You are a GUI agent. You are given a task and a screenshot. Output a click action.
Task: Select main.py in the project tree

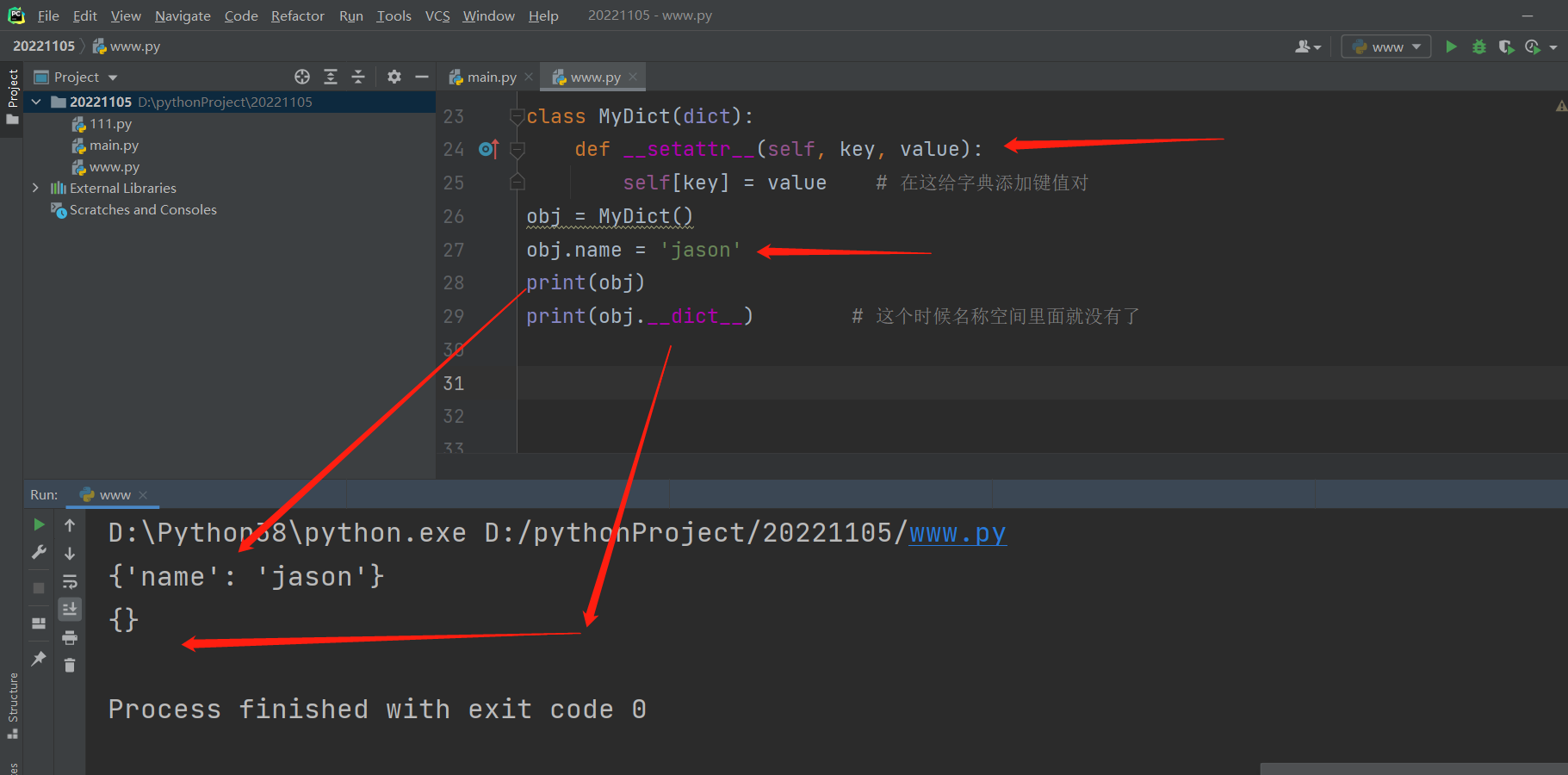114,146
